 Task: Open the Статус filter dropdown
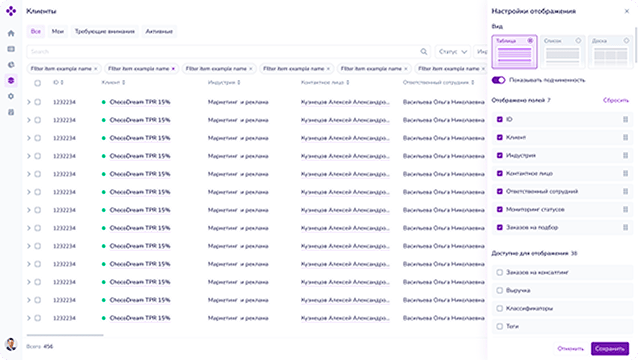[x=453, y=52]
